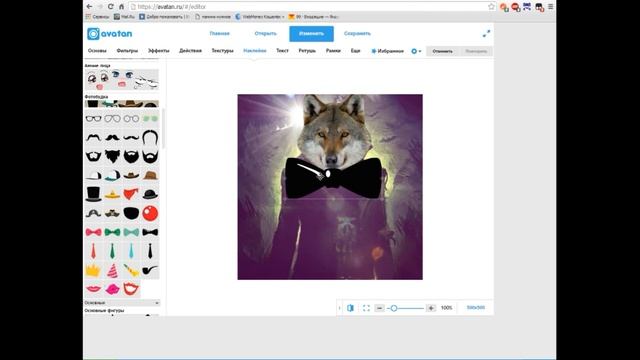Screen dimensions: 640x360
Task: Expand the Основные sticker category dropdown
Action: coord(122,303)
